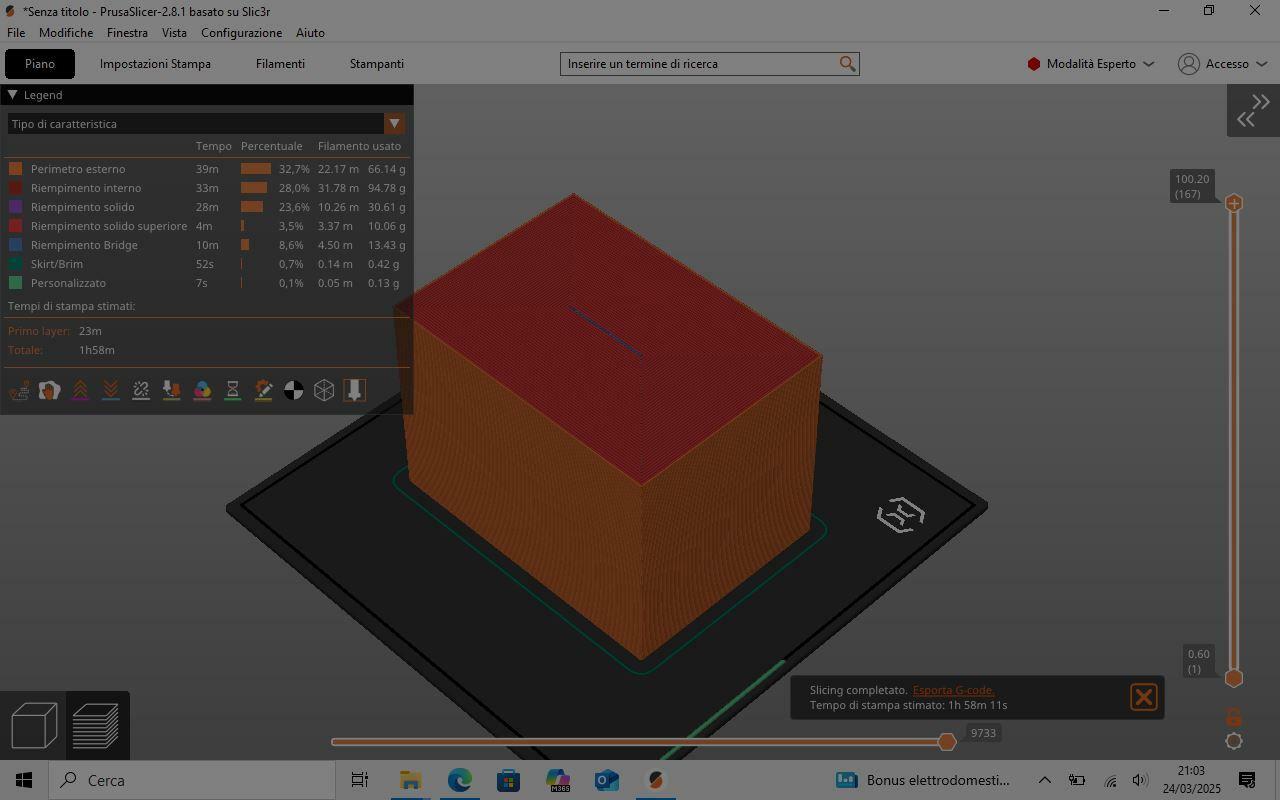Switch to the 3D editor view cube icon
The image size is (1280, 800).
coord(34,725)
